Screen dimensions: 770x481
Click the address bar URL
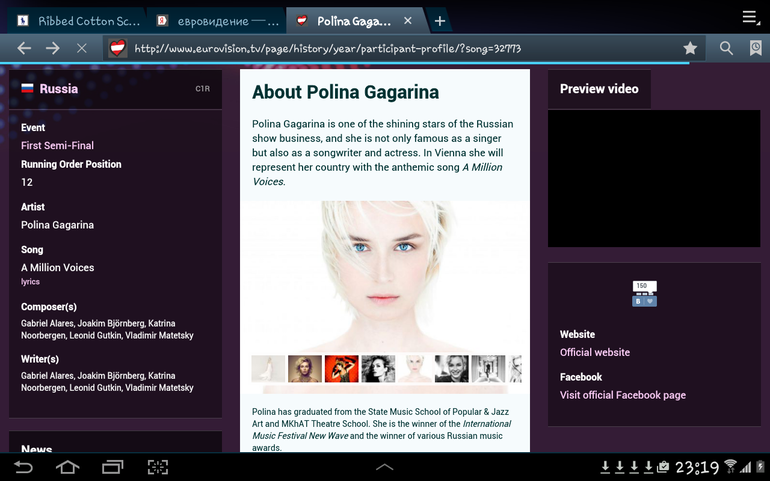tap(328, 48)
